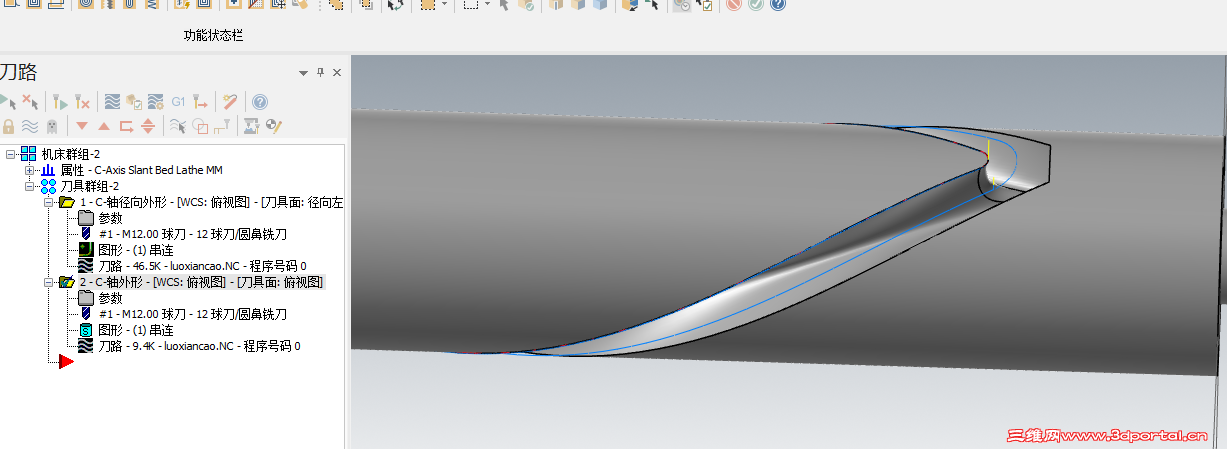The width and height of the screenshot is (1227, 449).
Task: Open orange selection dropdown arrow in top toolbar
Action: click(x=445, y=5)
